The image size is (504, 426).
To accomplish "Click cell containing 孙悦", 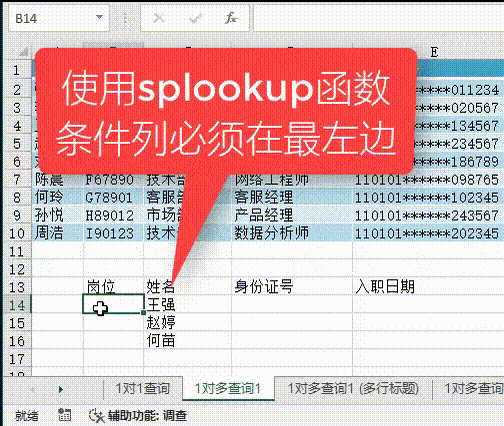I will [57, 215].
